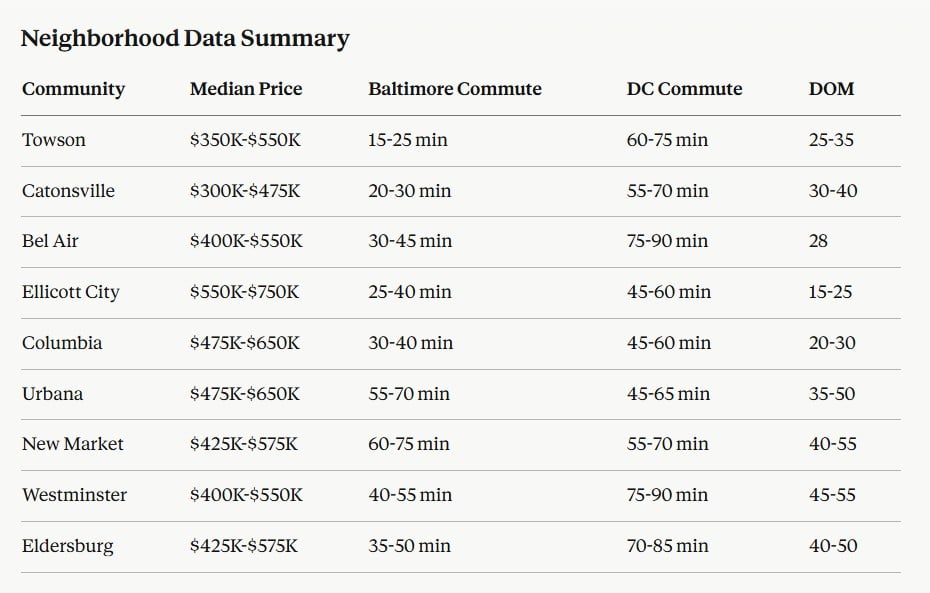Select the New Market community cell
Screen dimensions: 930x593
(x=73, y=444)
